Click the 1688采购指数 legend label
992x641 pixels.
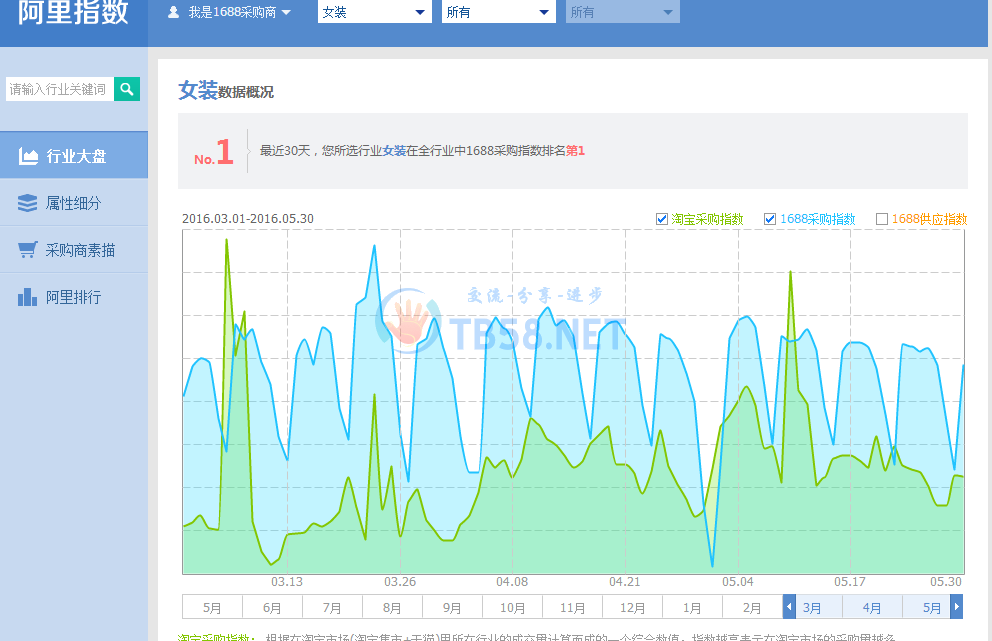[x=817, y=219]
